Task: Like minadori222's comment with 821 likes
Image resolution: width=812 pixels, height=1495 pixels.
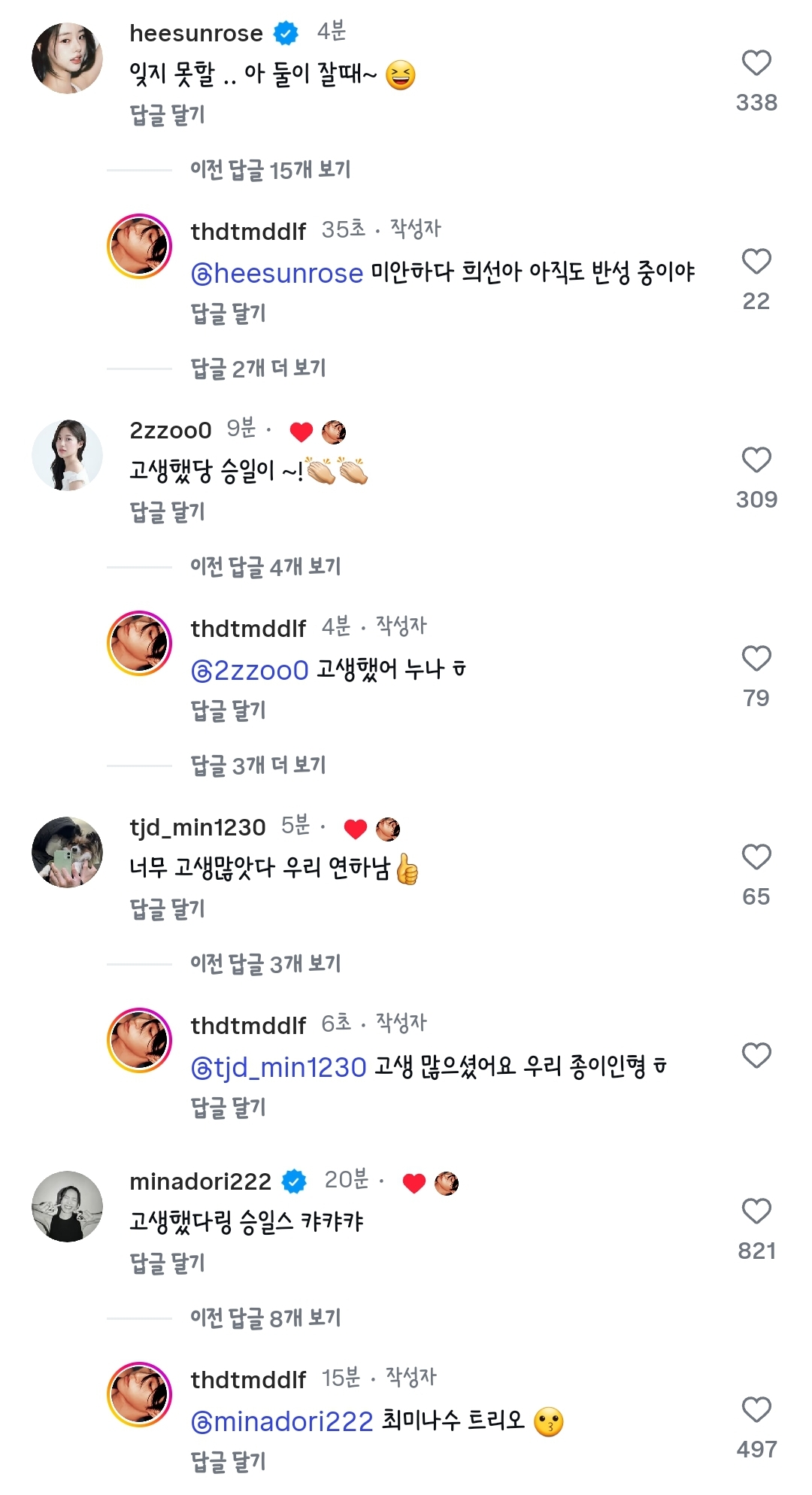Action: click(756, 1211)
